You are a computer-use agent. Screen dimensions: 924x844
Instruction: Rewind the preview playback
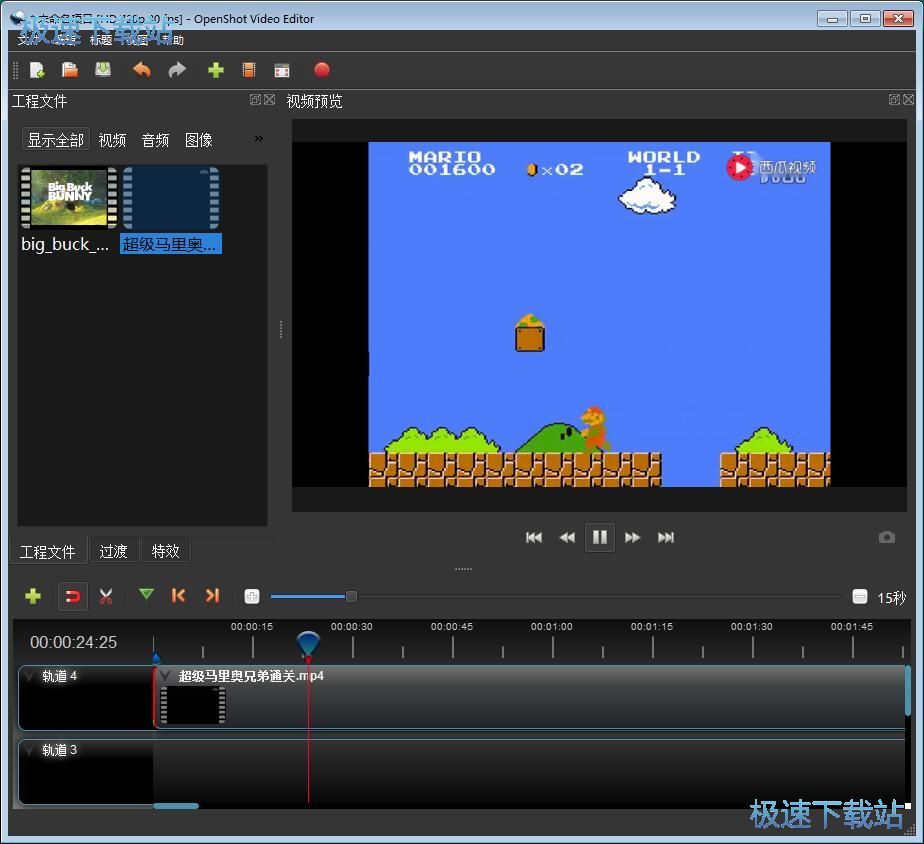tap(567, 538)
